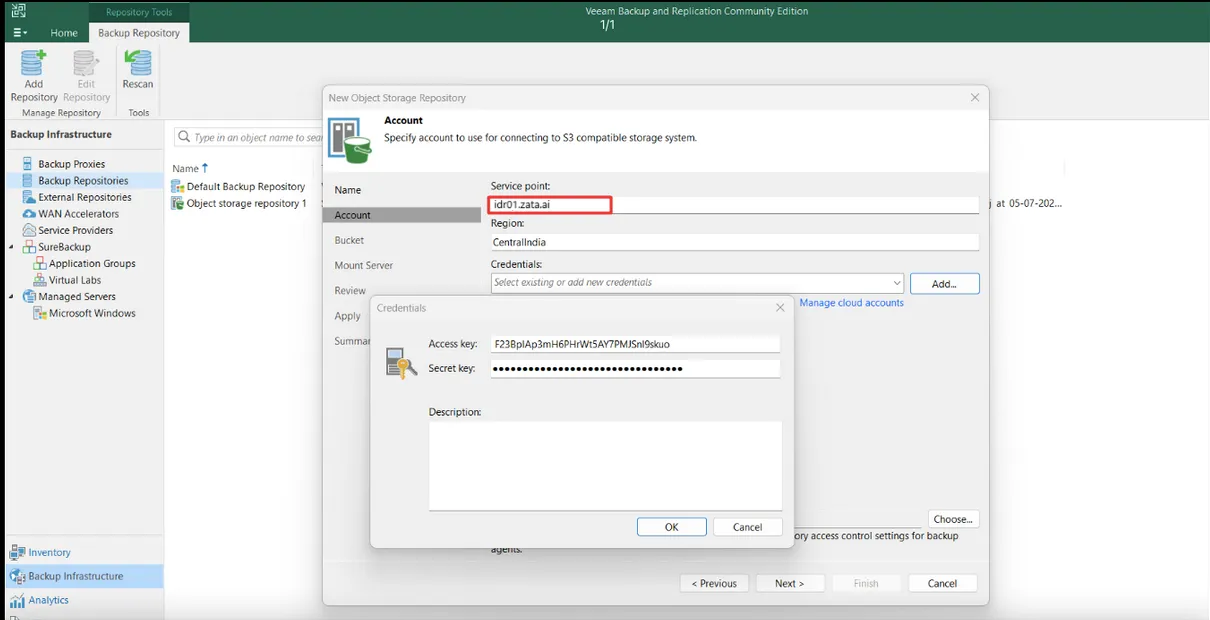
Task: Open the main menu hamburger button
Action: [20, 33]
